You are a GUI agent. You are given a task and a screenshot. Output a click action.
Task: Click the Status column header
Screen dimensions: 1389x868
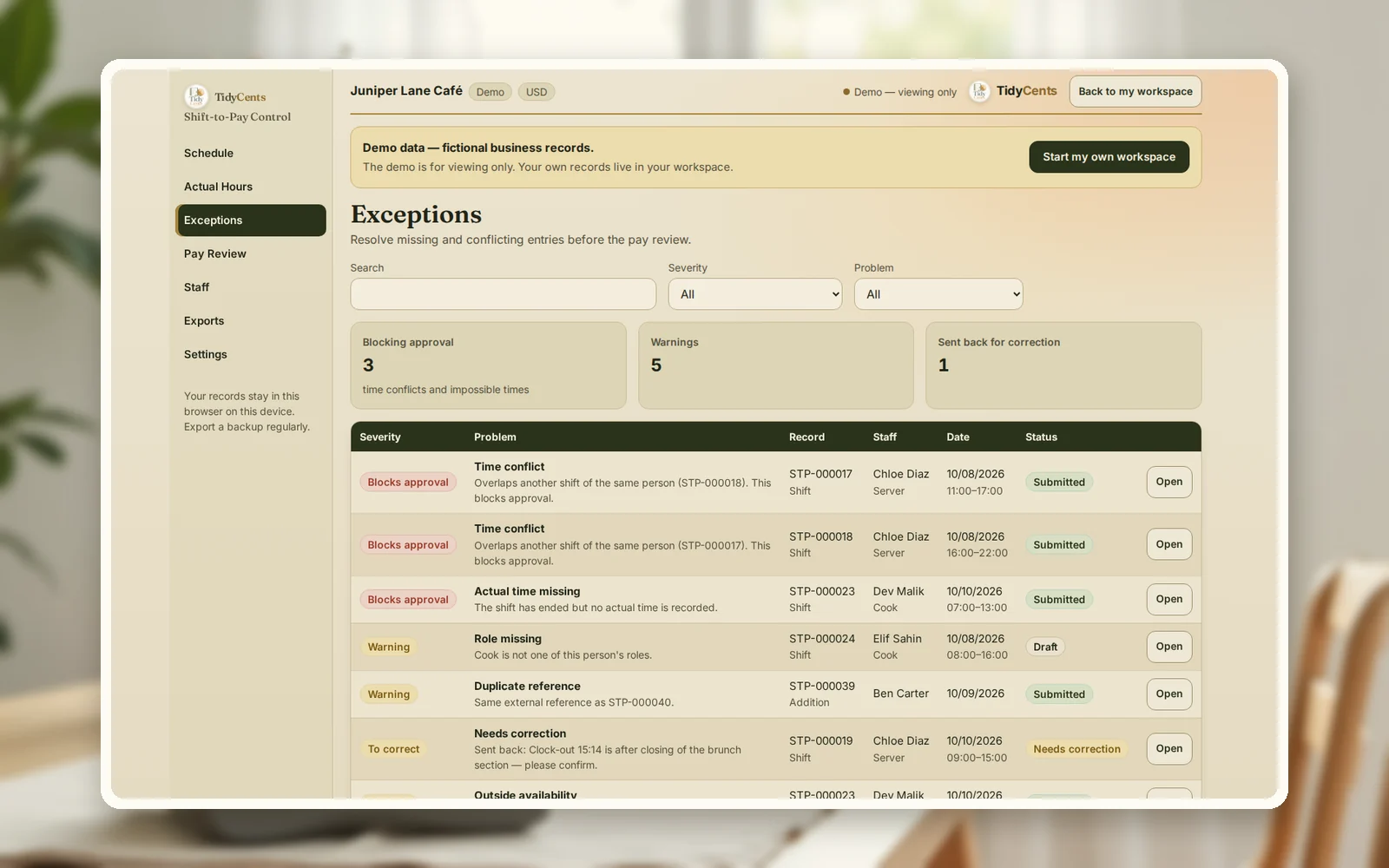(1041, 437)
